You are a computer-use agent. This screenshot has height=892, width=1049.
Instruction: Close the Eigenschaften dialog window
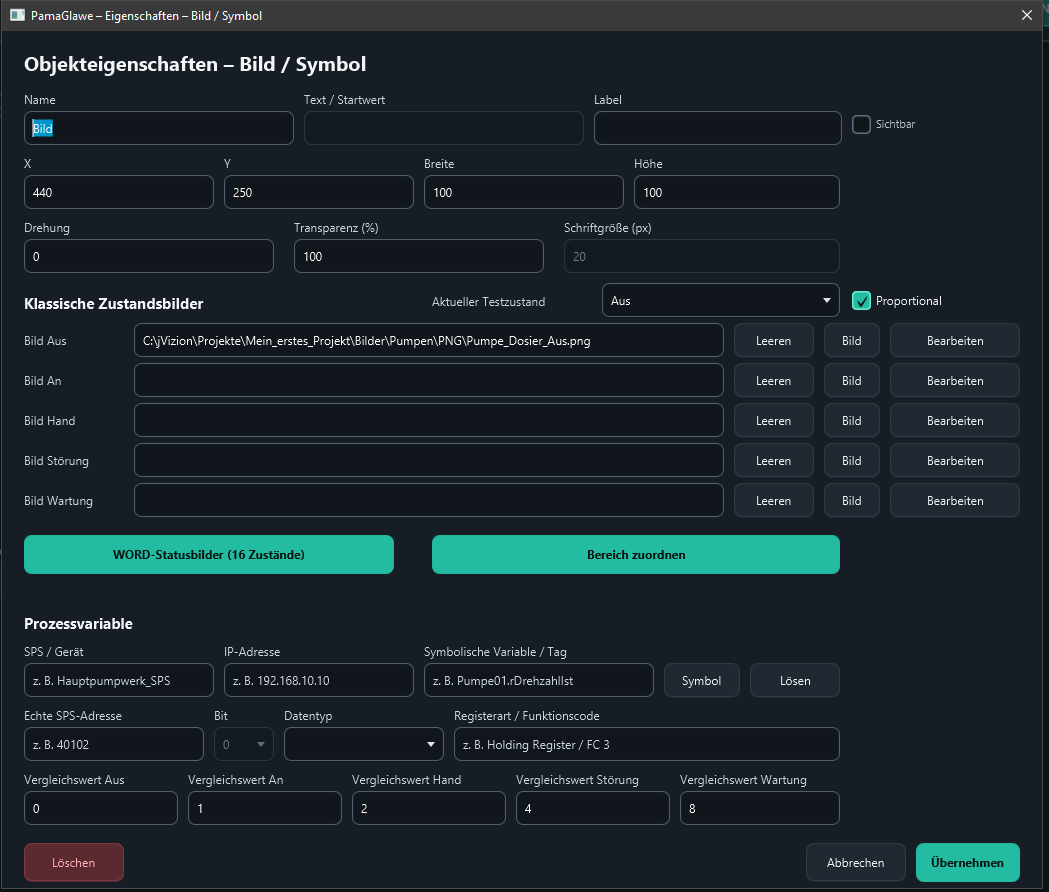[x=1027, y=15]
